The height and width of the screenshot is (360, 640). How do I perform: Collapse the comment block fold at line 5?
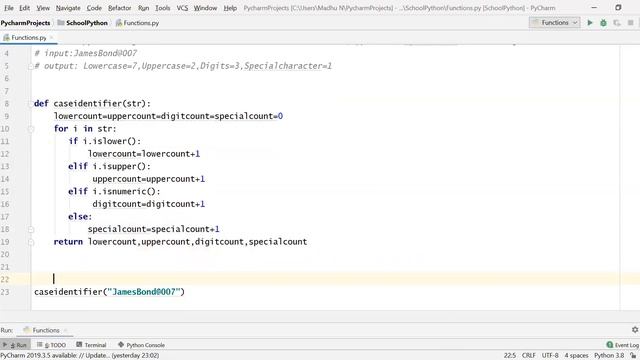click(x=31, y=66)
